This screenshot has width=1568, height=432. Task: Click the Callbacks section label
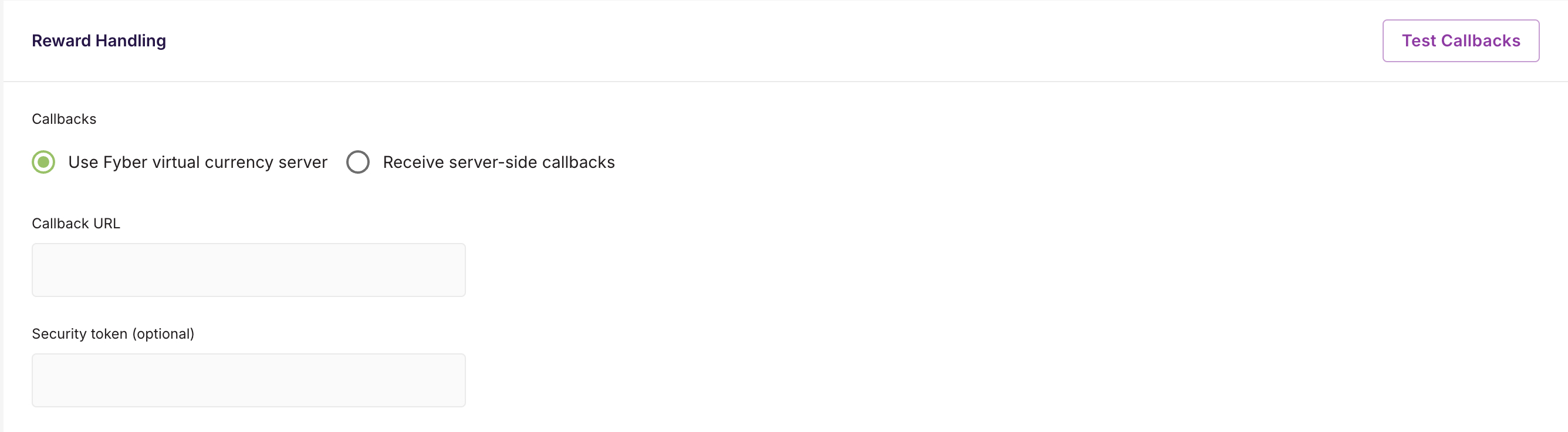pos(64,119)
